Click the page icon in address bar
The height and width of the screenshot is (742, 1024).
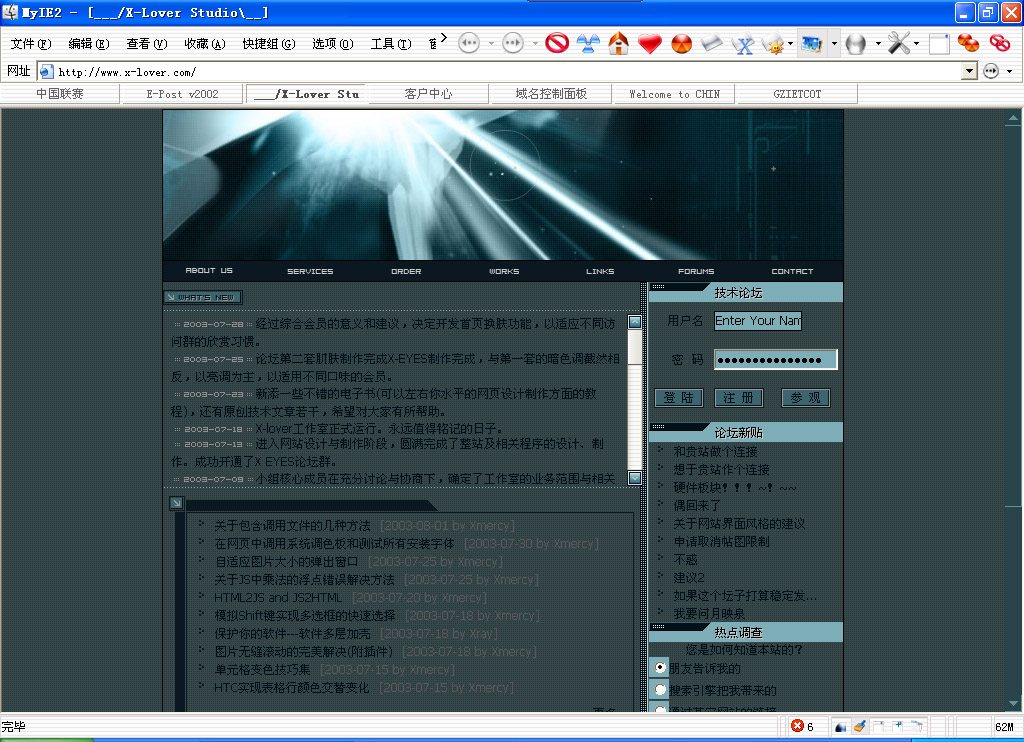(46, 71)
